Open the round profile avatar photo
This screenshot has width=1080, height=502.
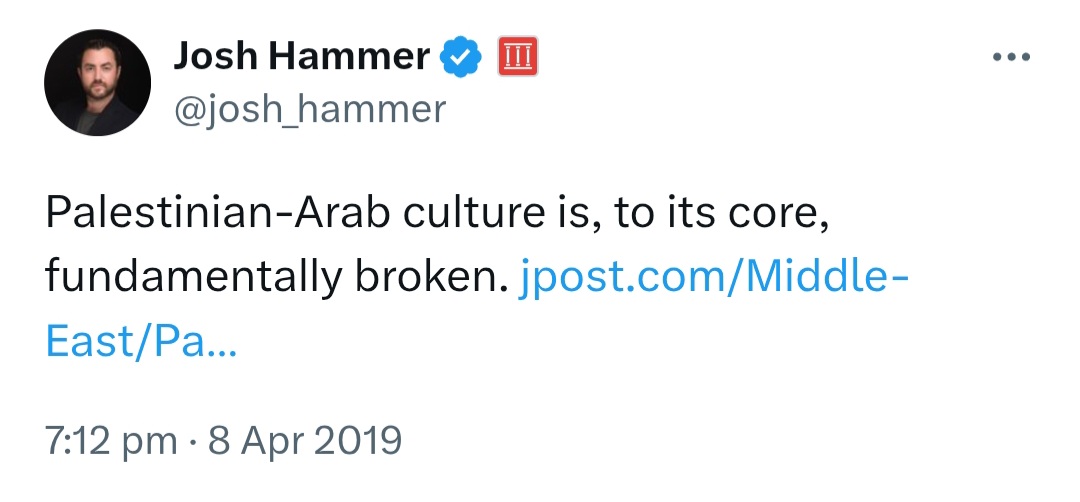[97, 83]
